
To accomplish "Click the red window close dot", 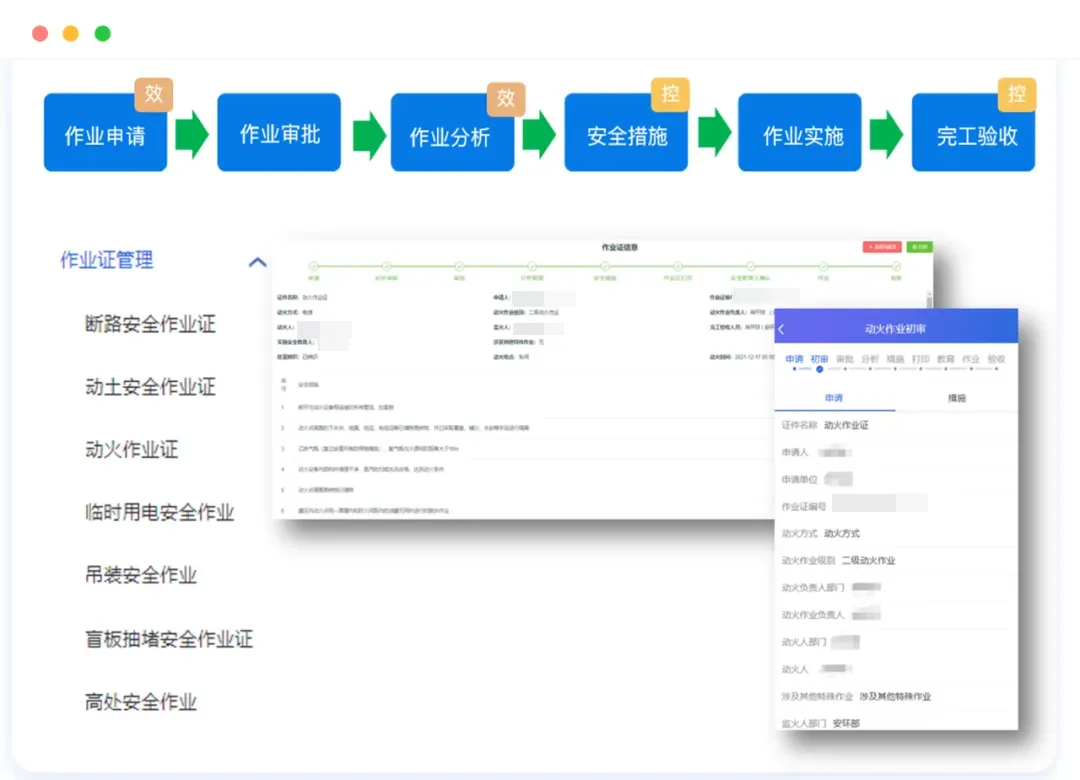I will 40,34.
